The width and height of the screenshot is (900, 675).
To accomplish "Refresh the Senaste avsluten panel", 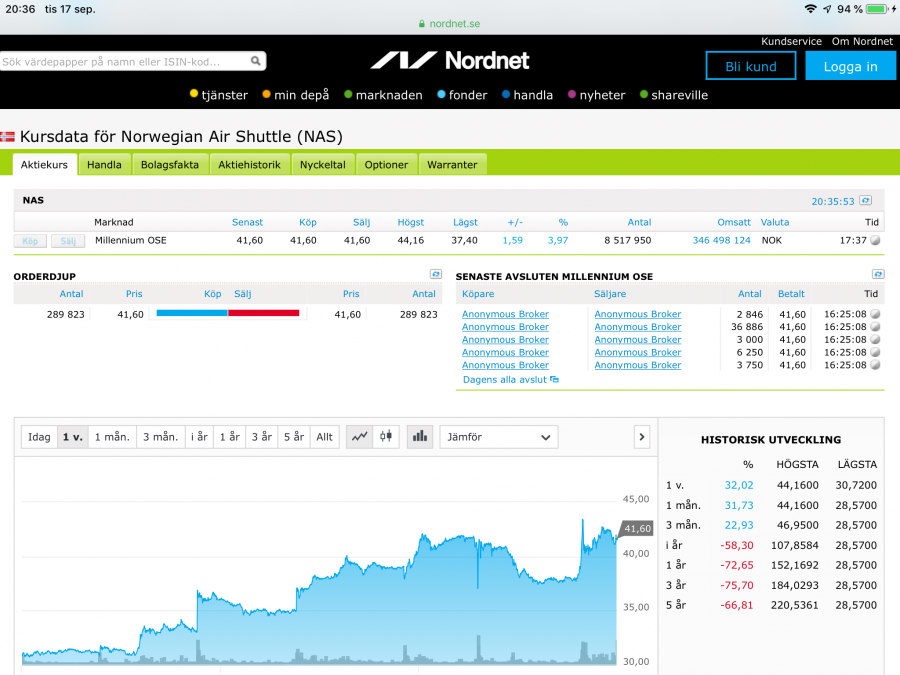I will (878, 274).
